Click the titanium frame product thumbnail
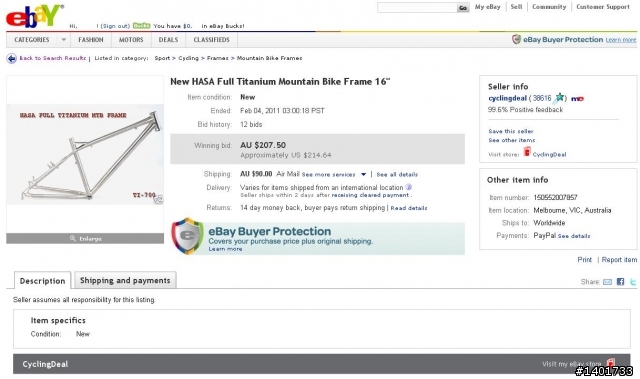 point(85,155)
